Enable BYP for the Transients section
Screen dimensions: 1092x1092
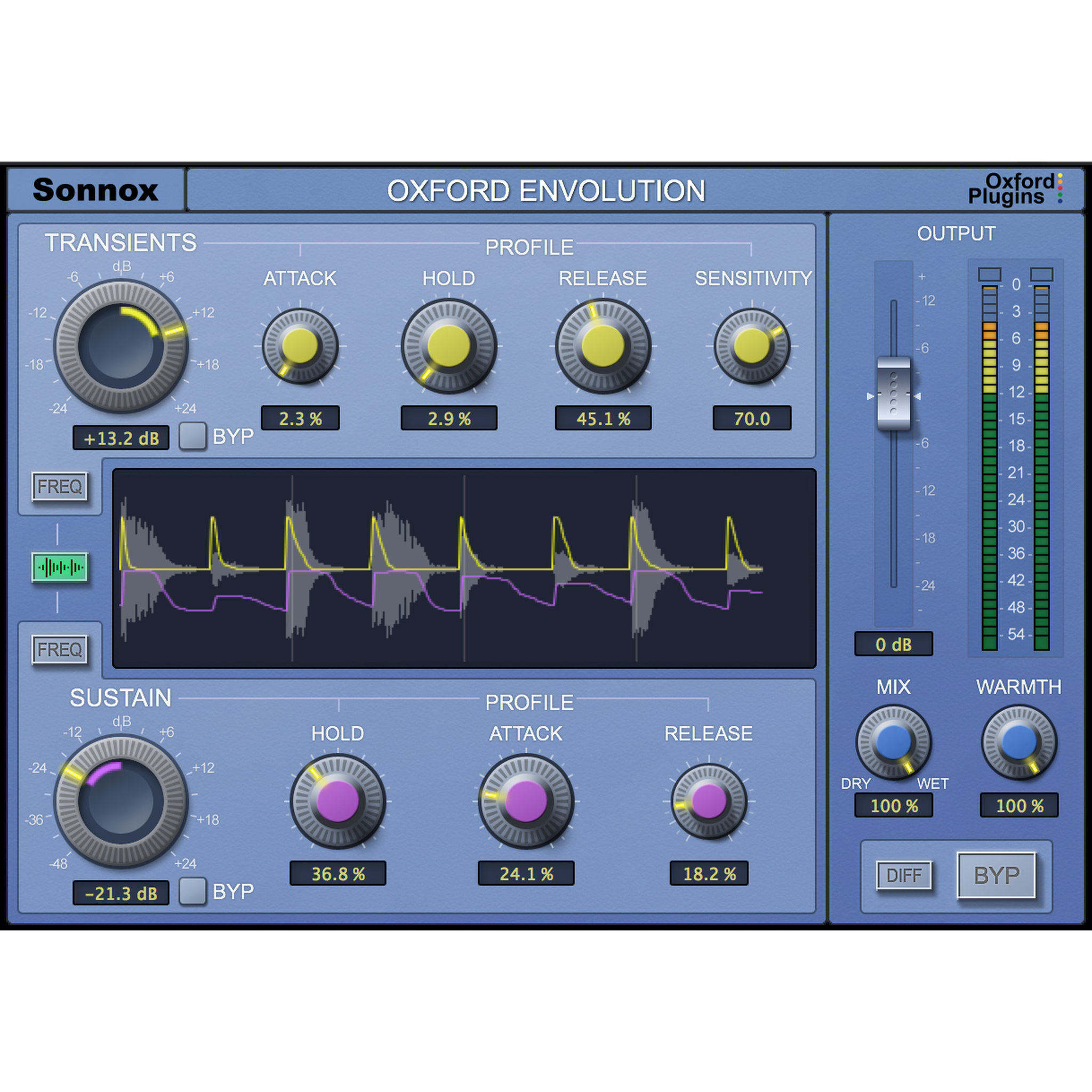[x=194, y=435]
